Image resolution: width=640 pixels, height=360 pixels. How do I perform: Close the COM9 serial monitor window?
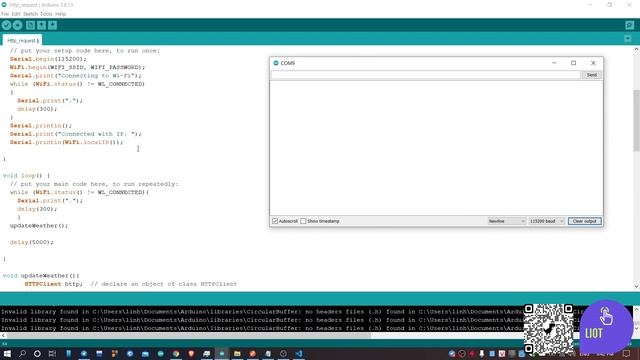pyautogui.click(x=593, y=63)
